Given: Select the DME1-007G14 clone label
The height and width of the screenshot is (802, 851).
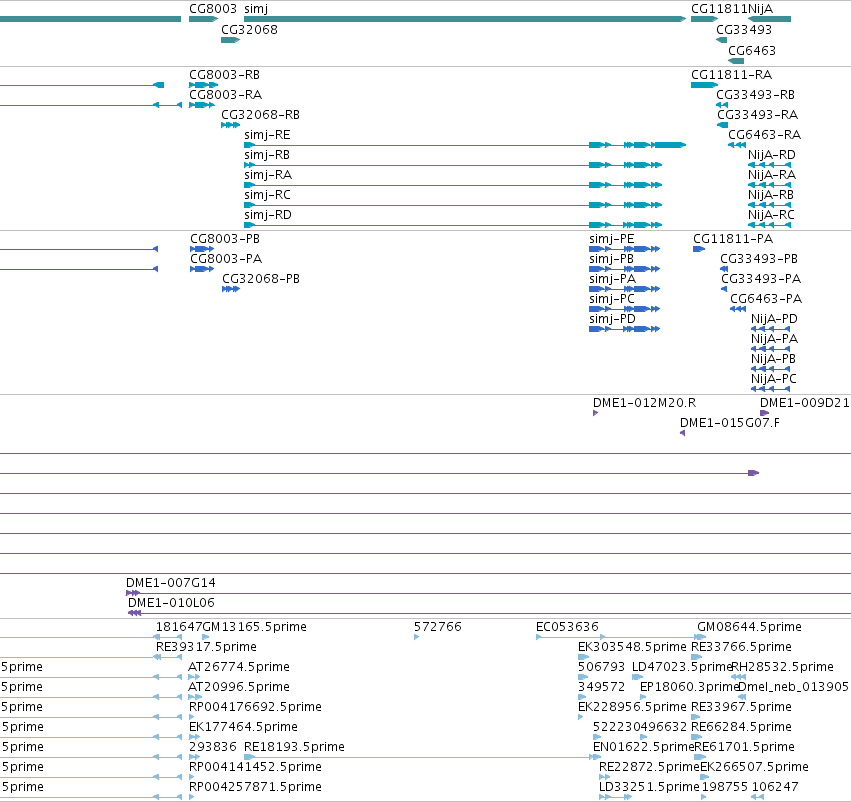Looking at the screenshot, I should click(x=170, y=583).
